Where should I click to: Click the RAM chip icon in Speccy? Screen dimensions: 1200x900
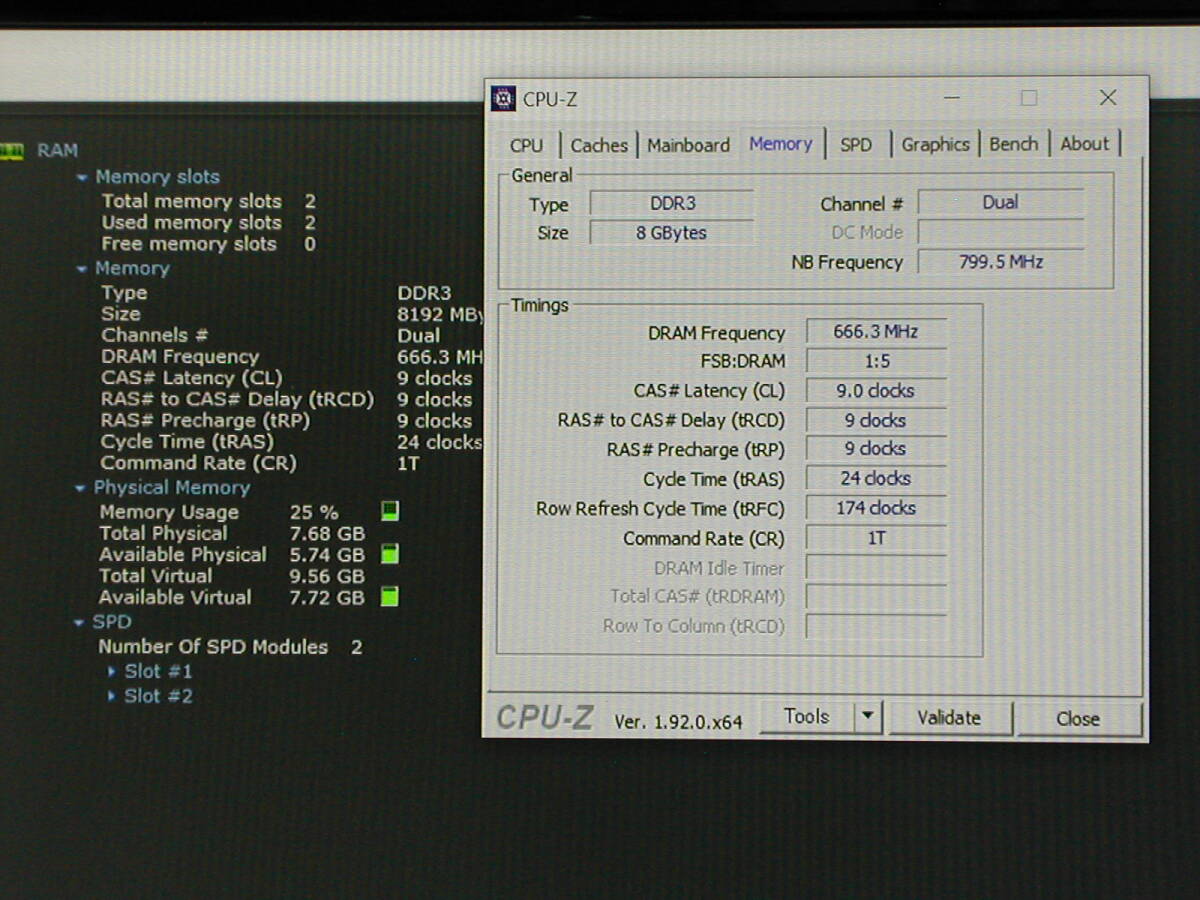click(11, 151)
